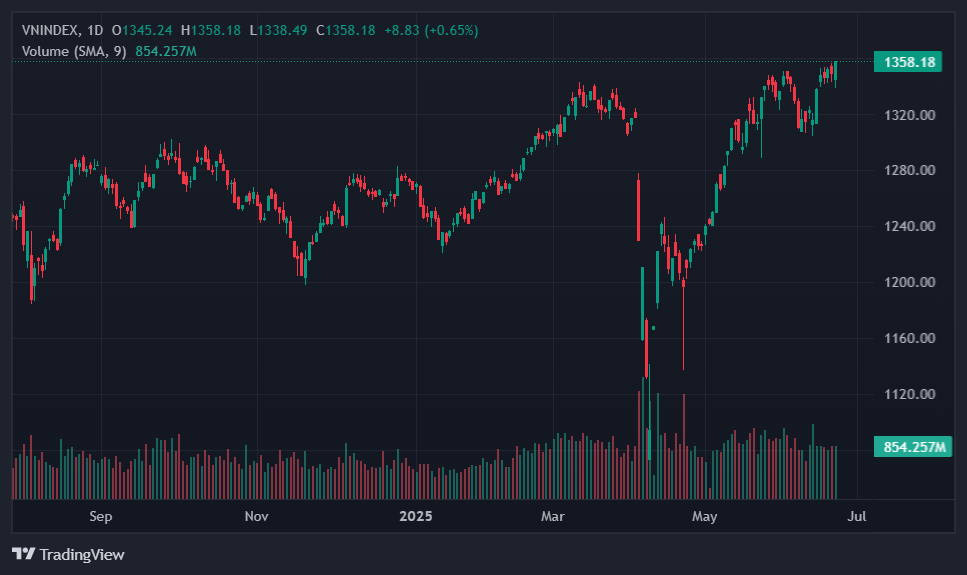Click the 1120.00 price axis label
This screenshot has height=575, width=967.
click(x=909, y=394)
